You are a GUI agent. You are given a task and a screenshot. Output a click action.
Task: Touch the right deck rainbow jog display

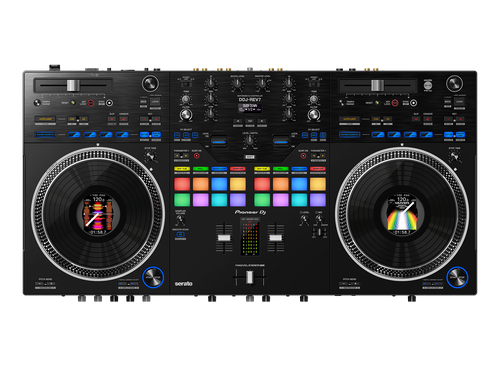click(402, 213)
